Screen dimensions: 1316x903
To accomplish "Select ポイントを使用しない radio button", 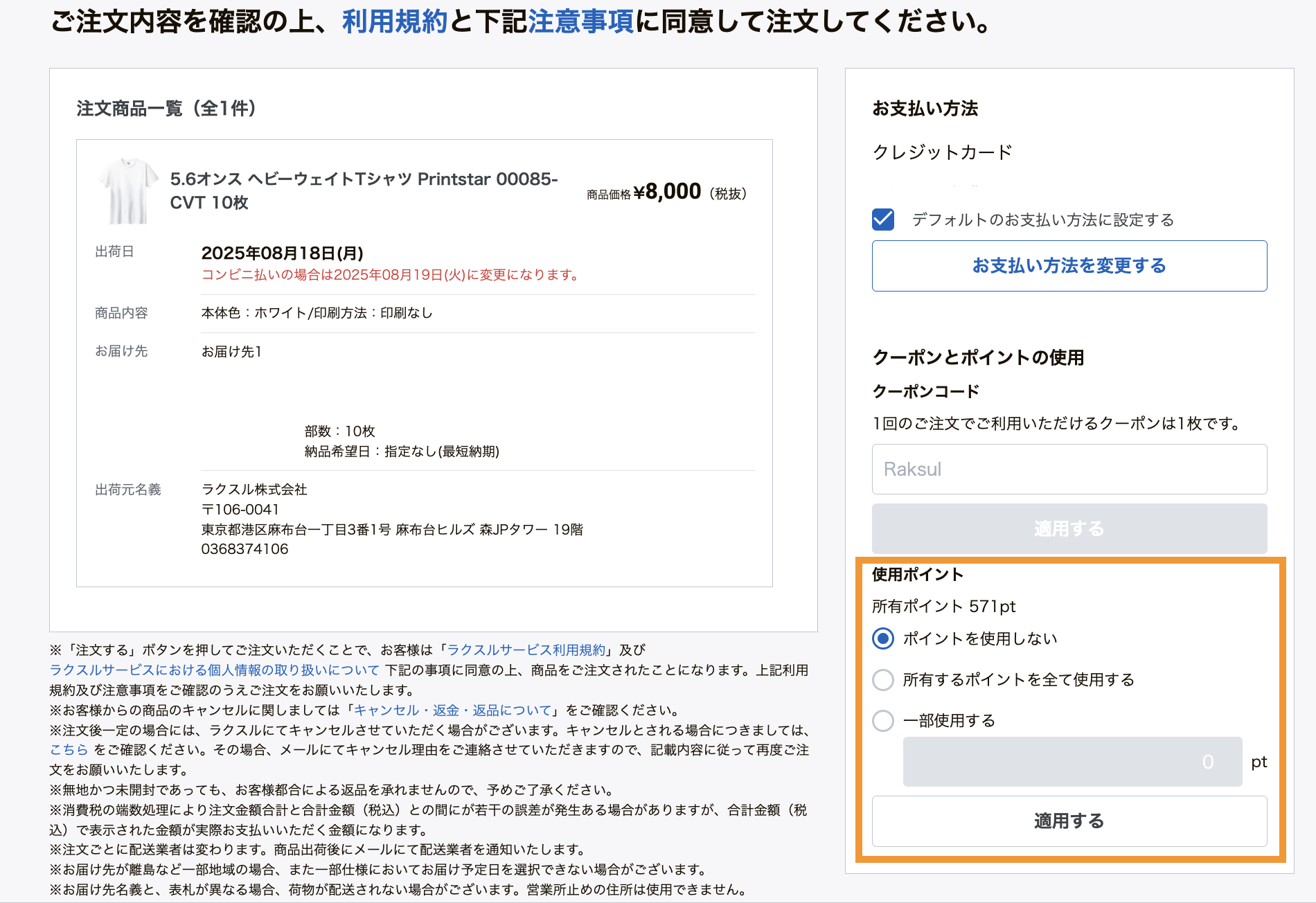I will (883, 638).
